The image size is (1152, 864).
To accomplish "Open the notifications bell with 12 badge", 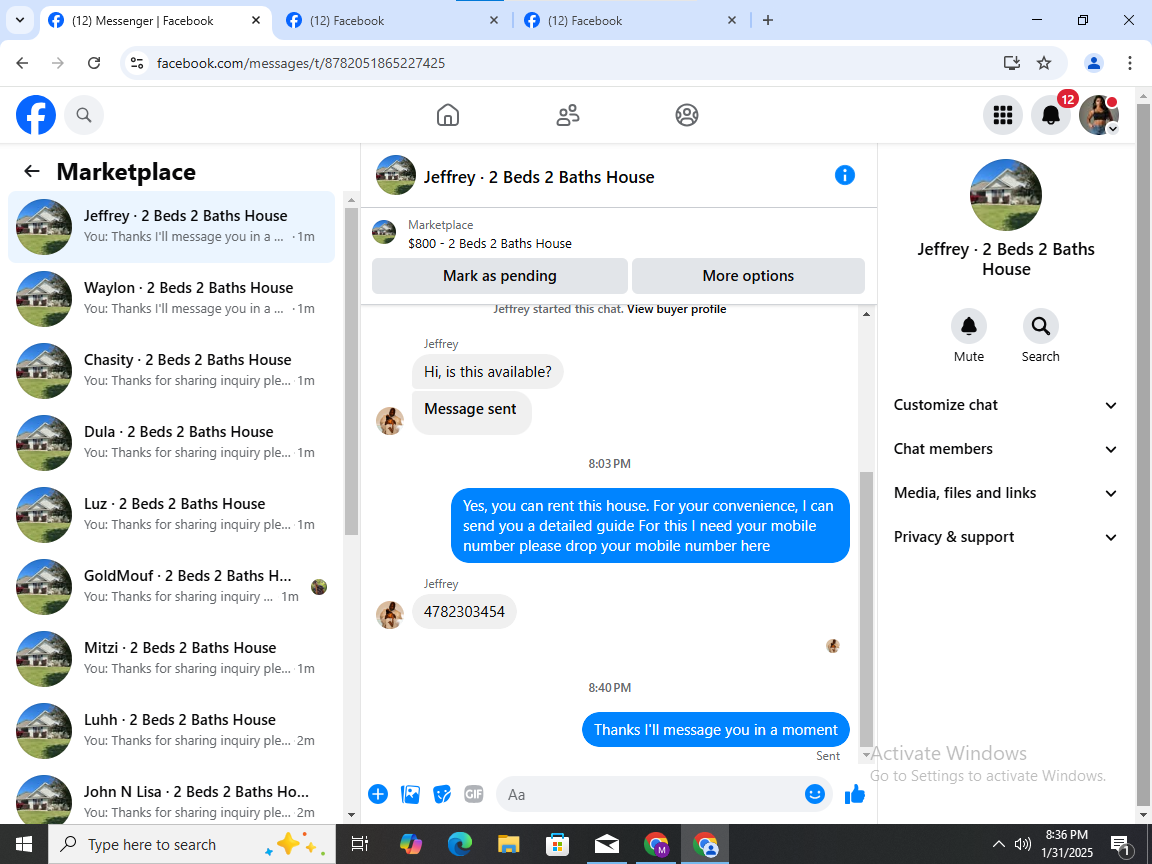I will click(x=1051, y=115).
